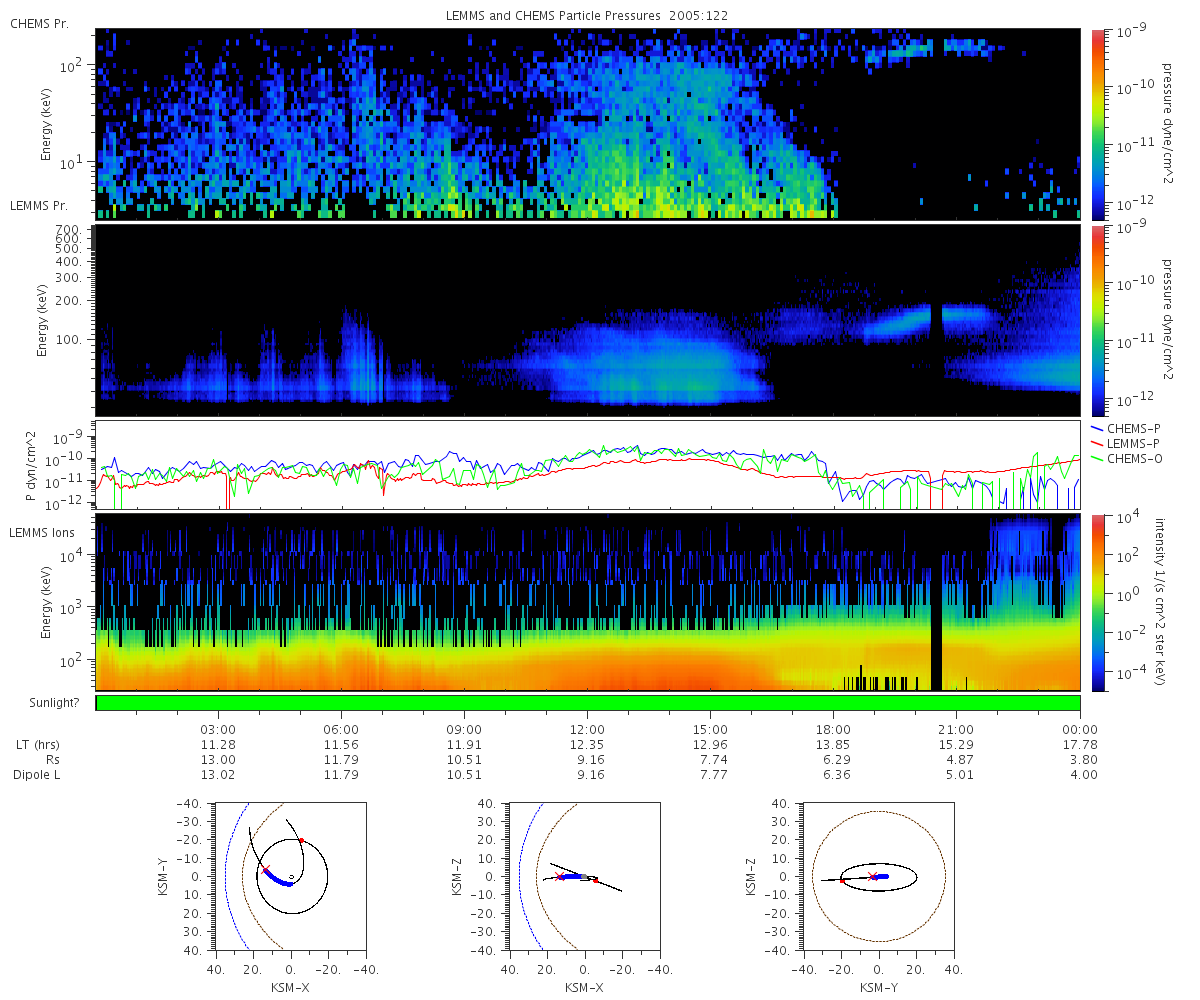Click the Rs value 7.74
This screenshot has height=1000, width=1200.
coord(710,760)
